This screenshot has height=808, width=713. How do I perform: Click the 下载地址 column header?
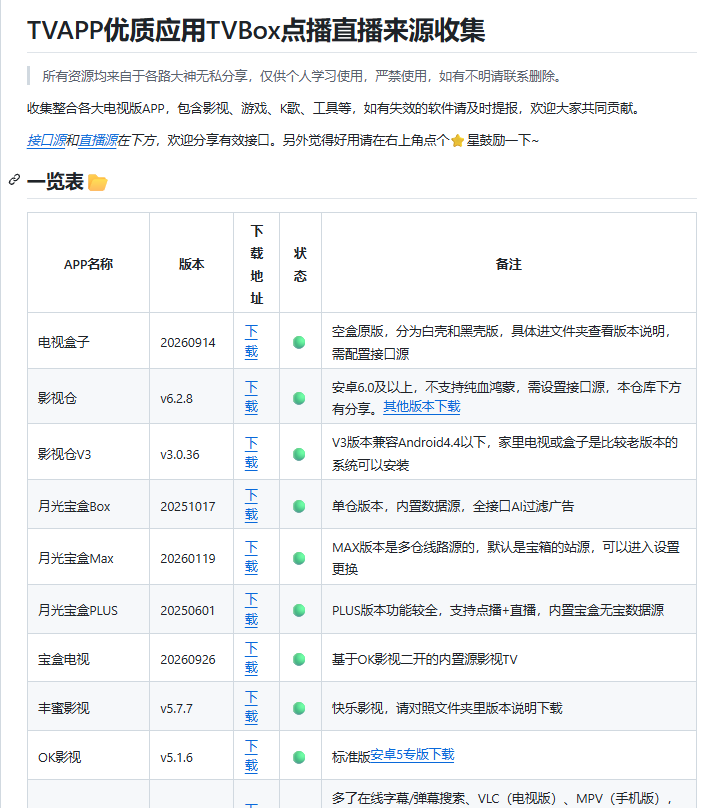click(x=257, y=264)
